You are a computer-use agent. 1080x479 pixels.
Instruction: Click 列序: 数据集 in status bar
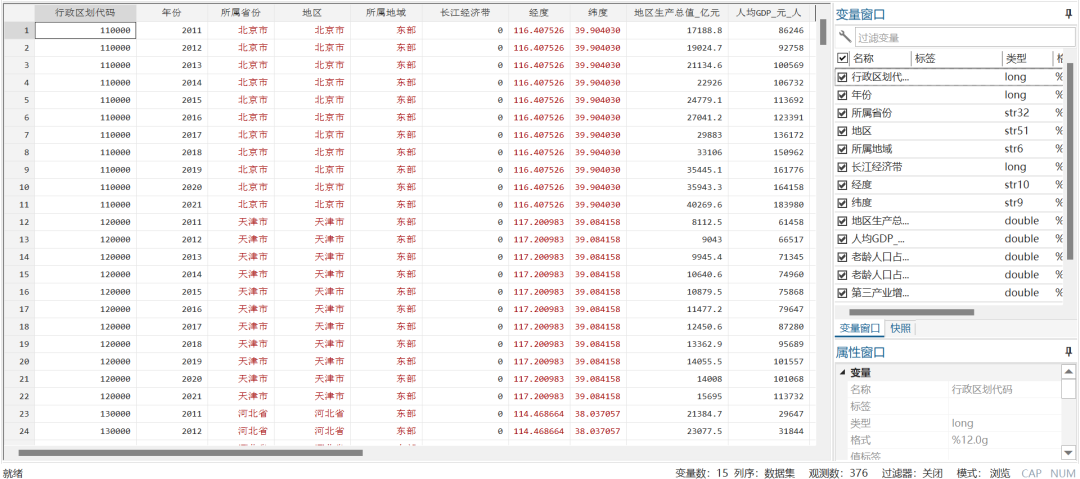[x=765, y=473]
